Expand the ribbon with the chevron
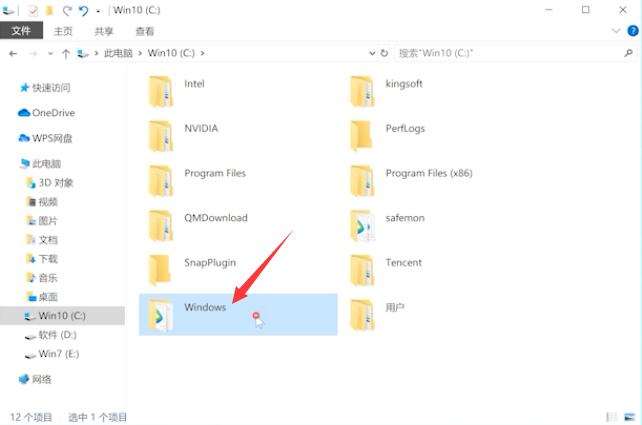 616,31
